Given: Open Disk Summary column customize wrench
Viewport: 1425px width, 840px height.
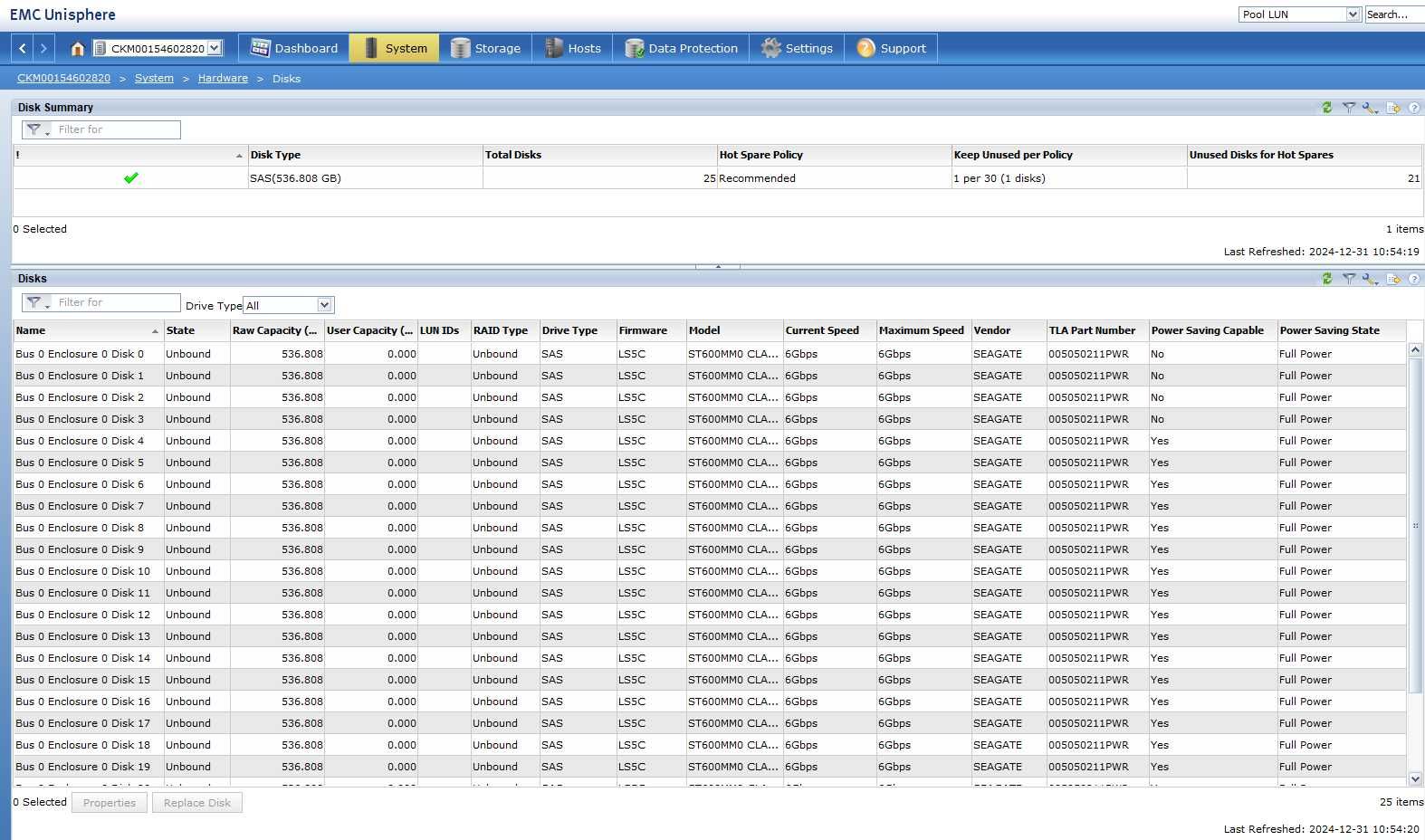Looking at the screenshot, I should click(1370, 107).
